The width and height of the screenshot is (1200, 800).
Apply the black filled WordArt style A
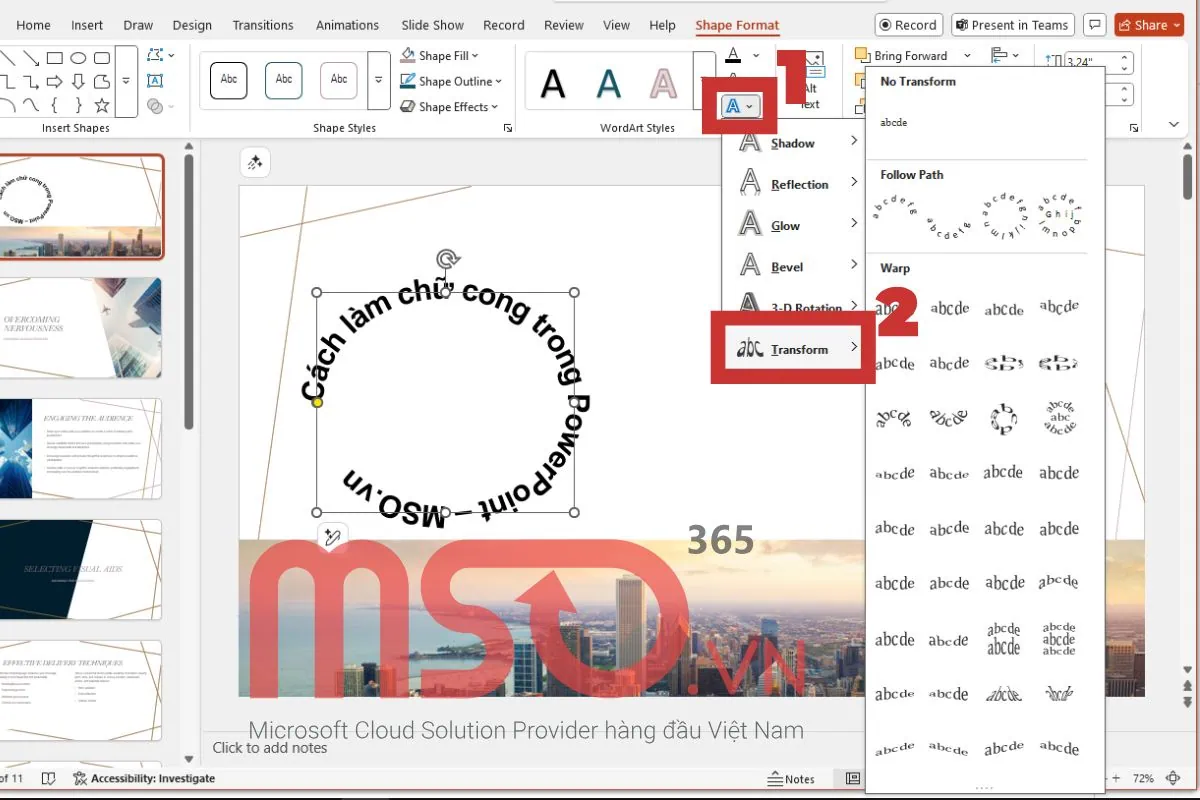[552, 82]
